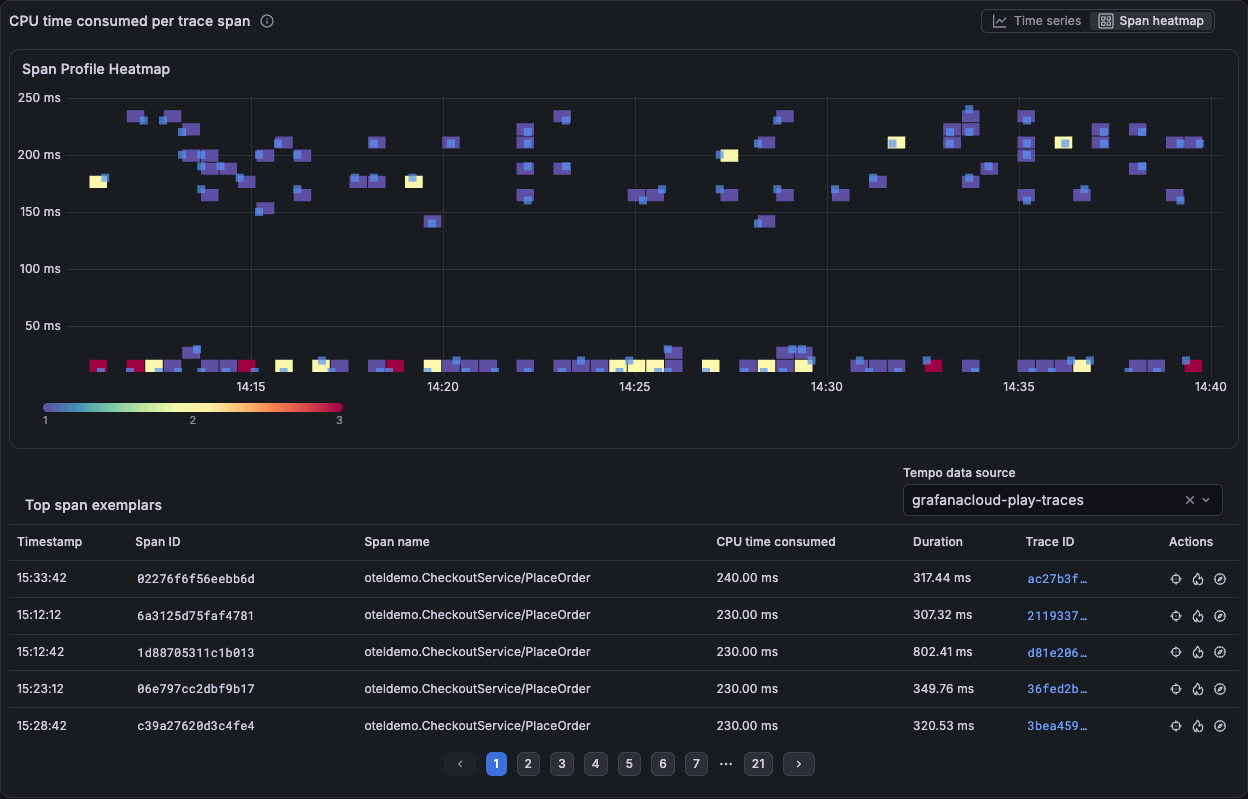Click the 349.76 ms duration value

[942, 689]
